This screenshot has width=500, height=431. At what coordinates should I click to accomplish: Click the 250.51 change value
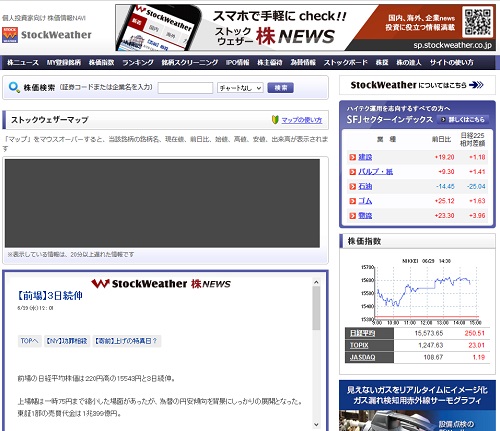click(475, 333)
